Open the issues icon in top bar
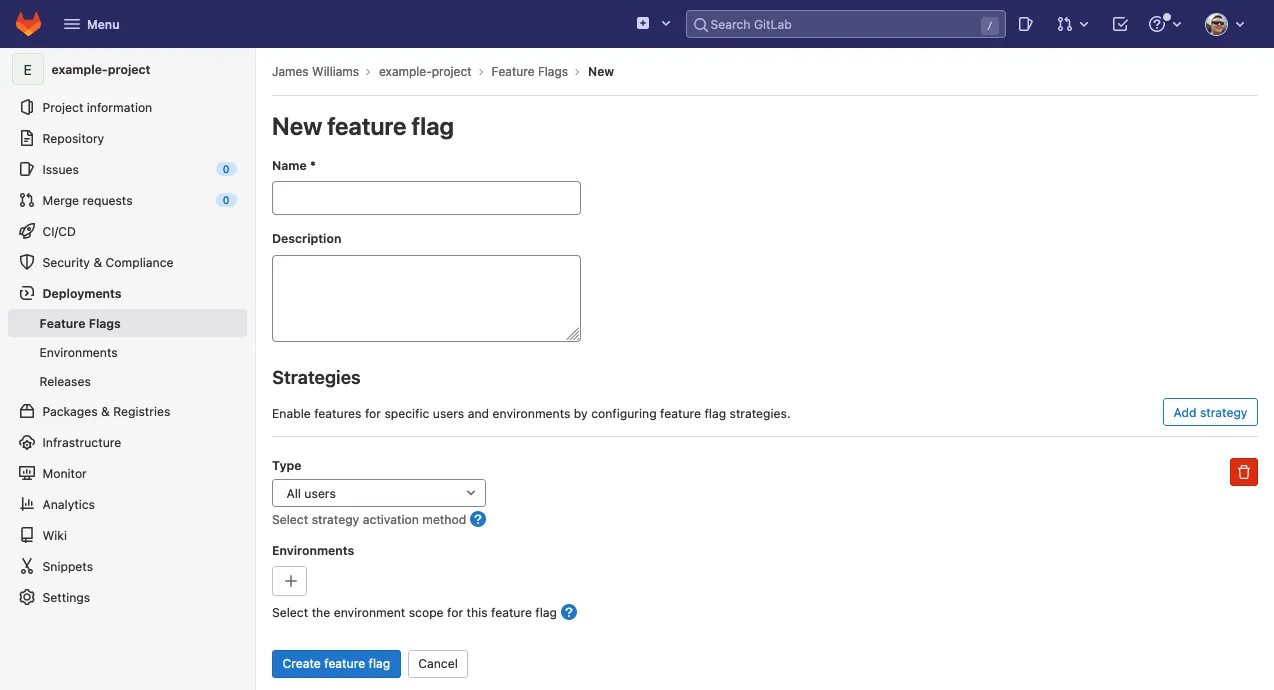 (x=1025, y=24)
